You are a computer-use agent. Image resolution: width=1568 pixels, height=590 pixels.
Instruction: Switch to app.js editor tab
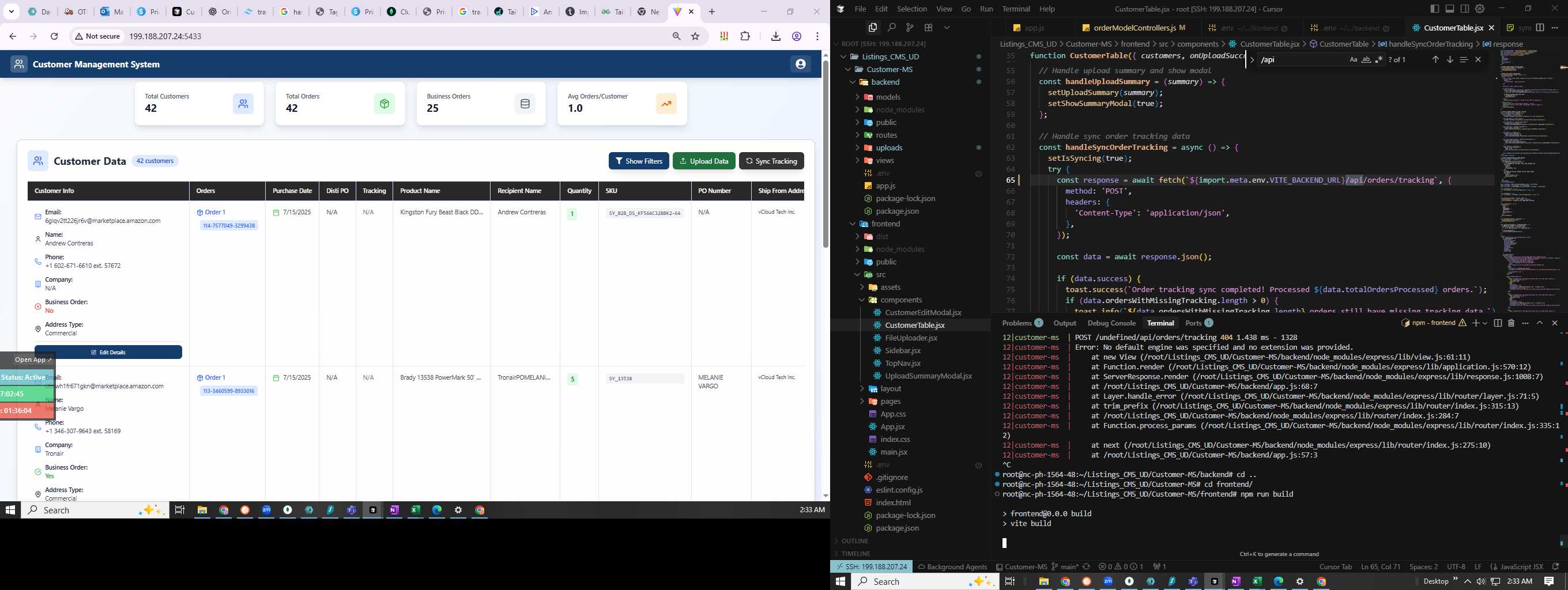point(1034,28)
